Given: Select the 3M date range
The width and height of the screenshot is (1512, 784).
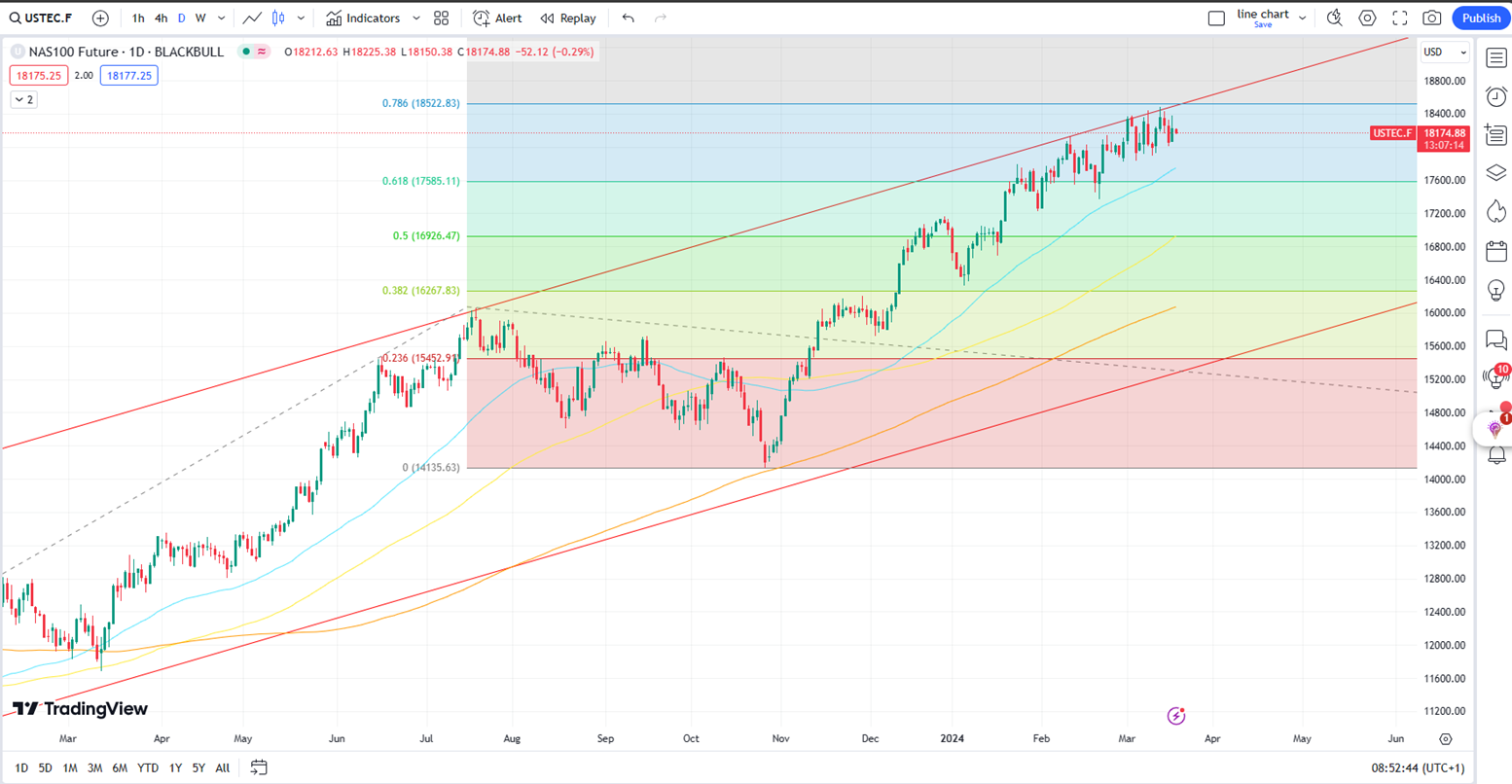Looking at the screenshot, I should [x=94, y=768].
